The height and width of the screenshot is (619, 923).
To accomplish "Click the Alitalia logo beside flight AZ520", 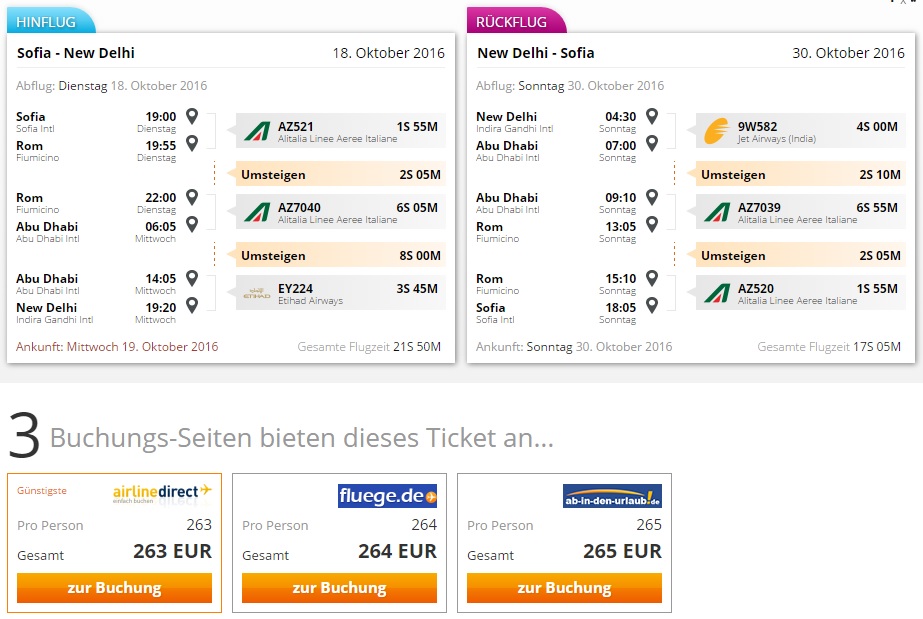I will [717, 293].
